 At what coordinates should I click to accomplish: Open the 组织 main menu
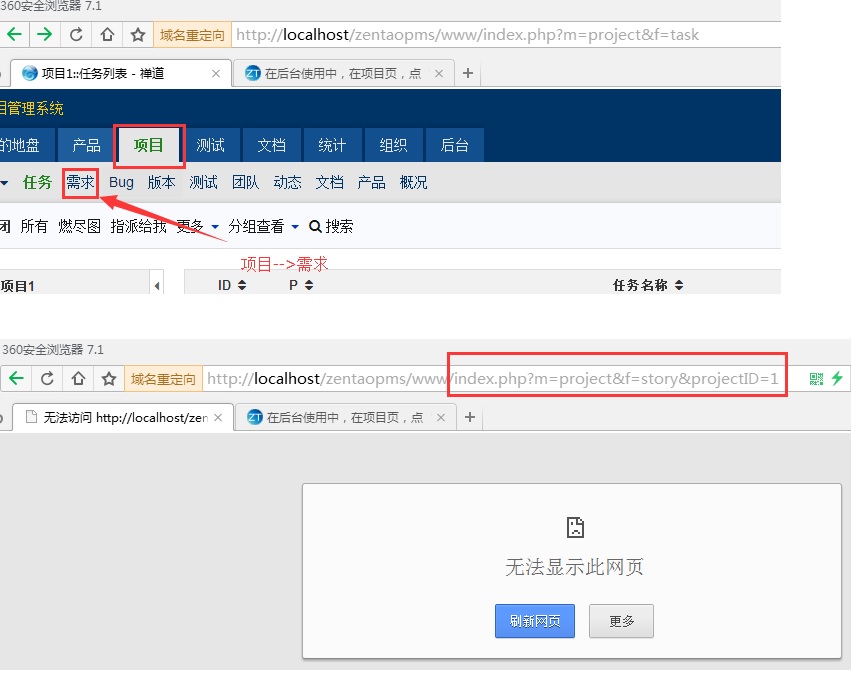tap(393, 145)
